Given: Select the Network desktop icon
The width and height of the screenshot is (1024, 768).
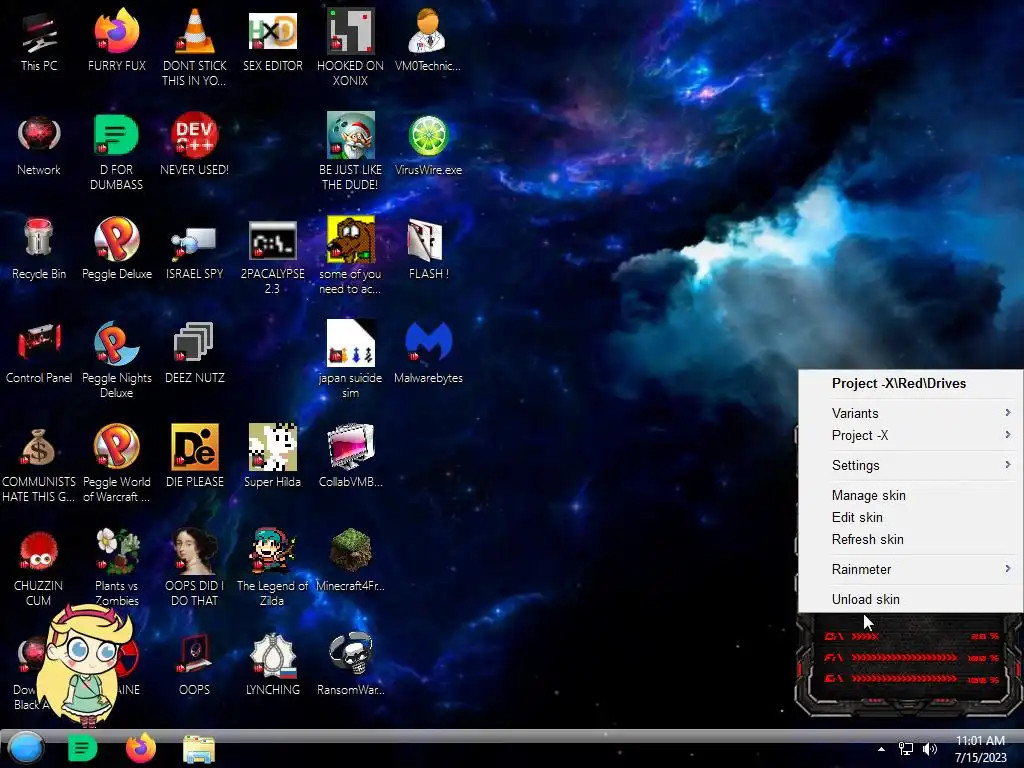Looking at the screenshot, I should click(39, 145).
